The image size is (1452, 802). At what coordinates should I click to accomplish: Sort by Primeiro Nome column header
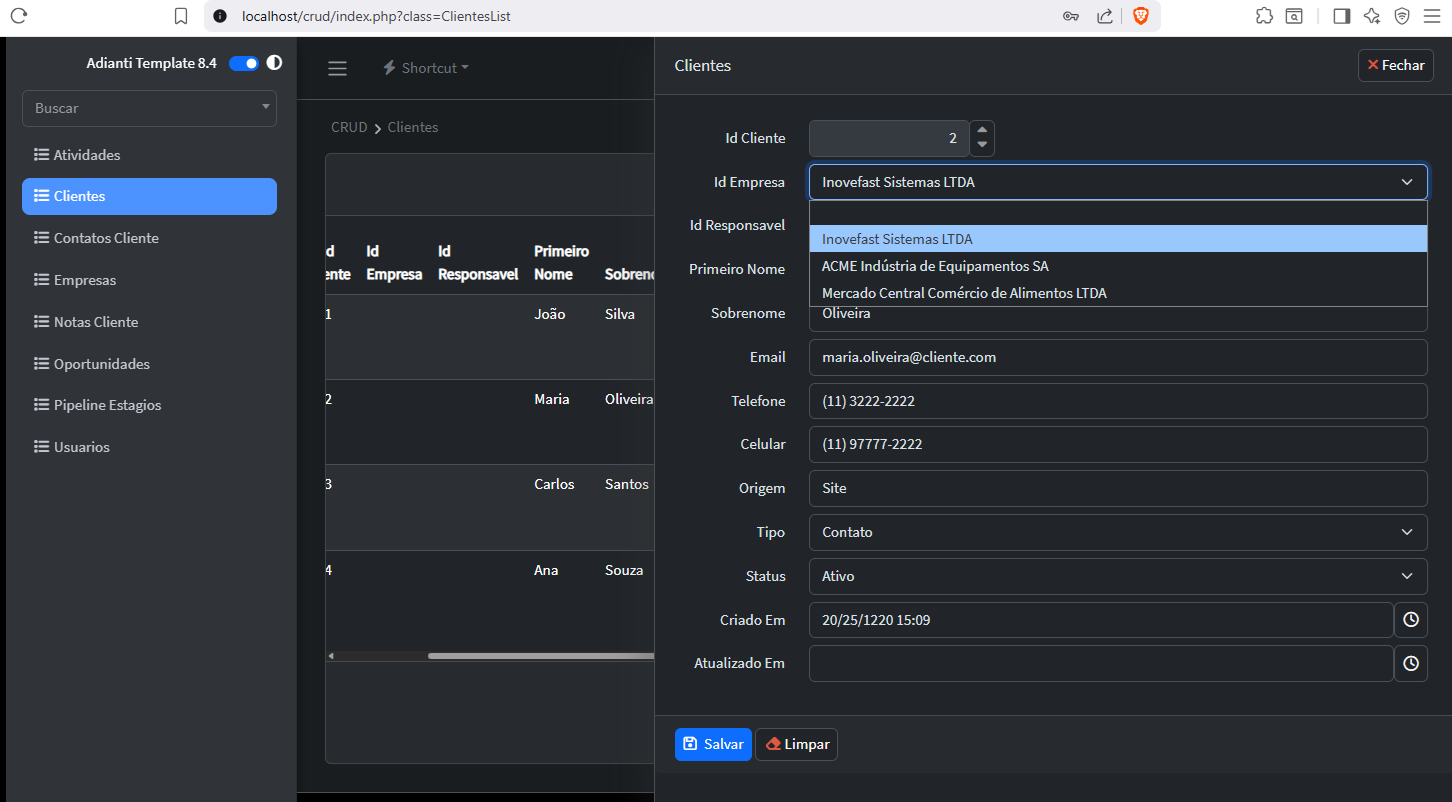pyautogui.click(x=561, y=262)
